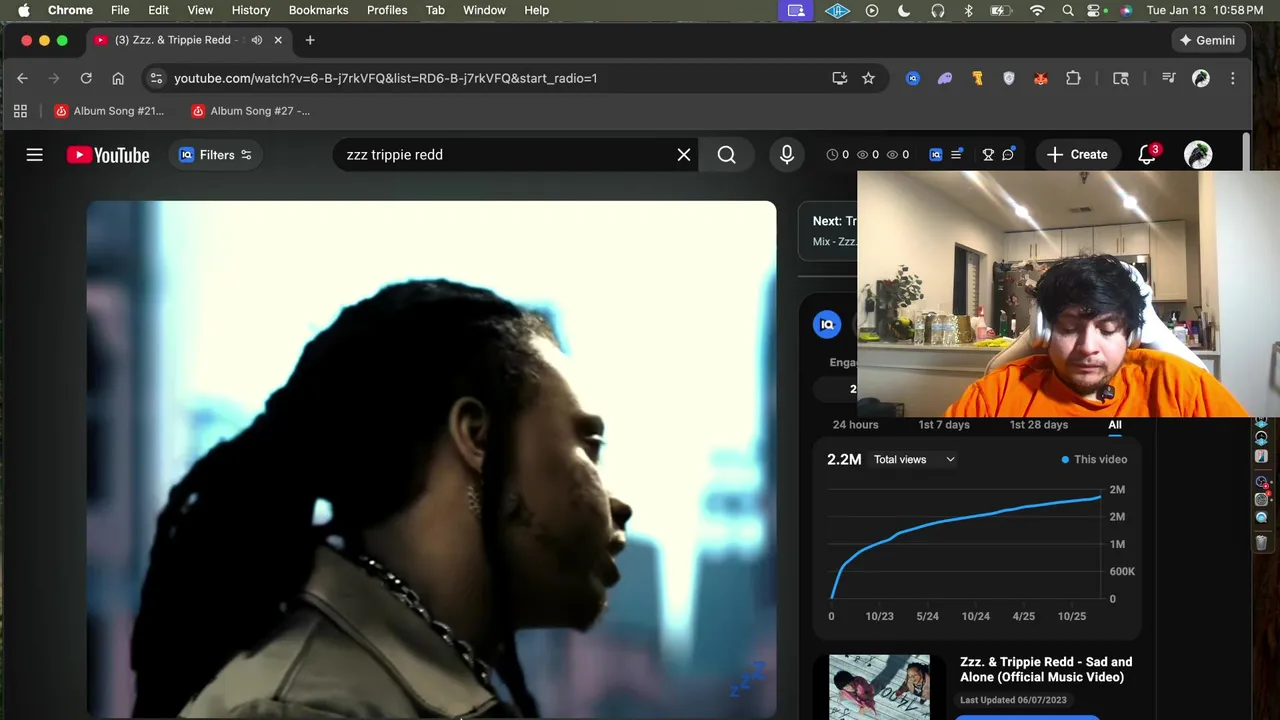Select the 1st 7 days tab
This screenshot has width=1280, height=720.
(944, 425)
